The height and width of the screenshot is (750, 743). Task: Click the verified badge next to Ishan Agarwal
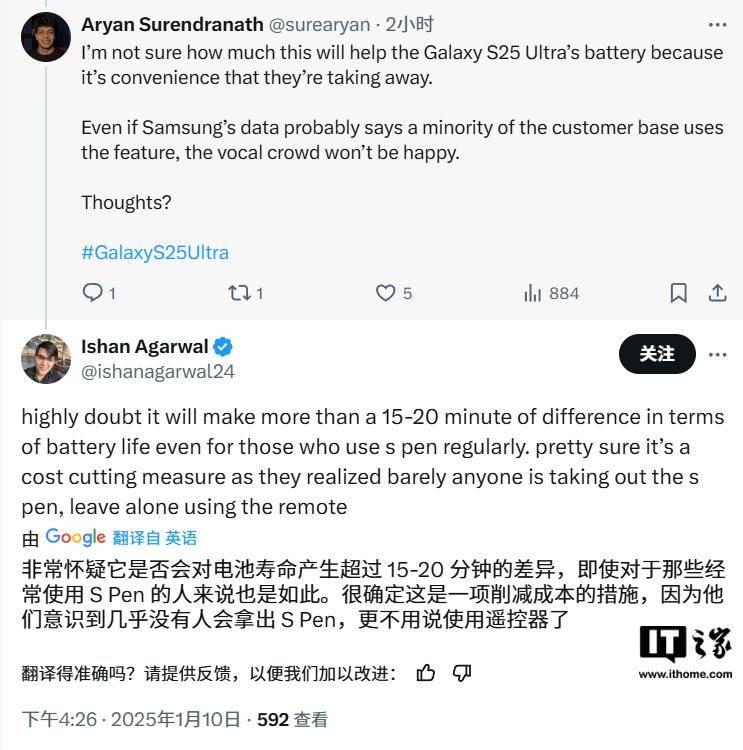coord(222,347)
